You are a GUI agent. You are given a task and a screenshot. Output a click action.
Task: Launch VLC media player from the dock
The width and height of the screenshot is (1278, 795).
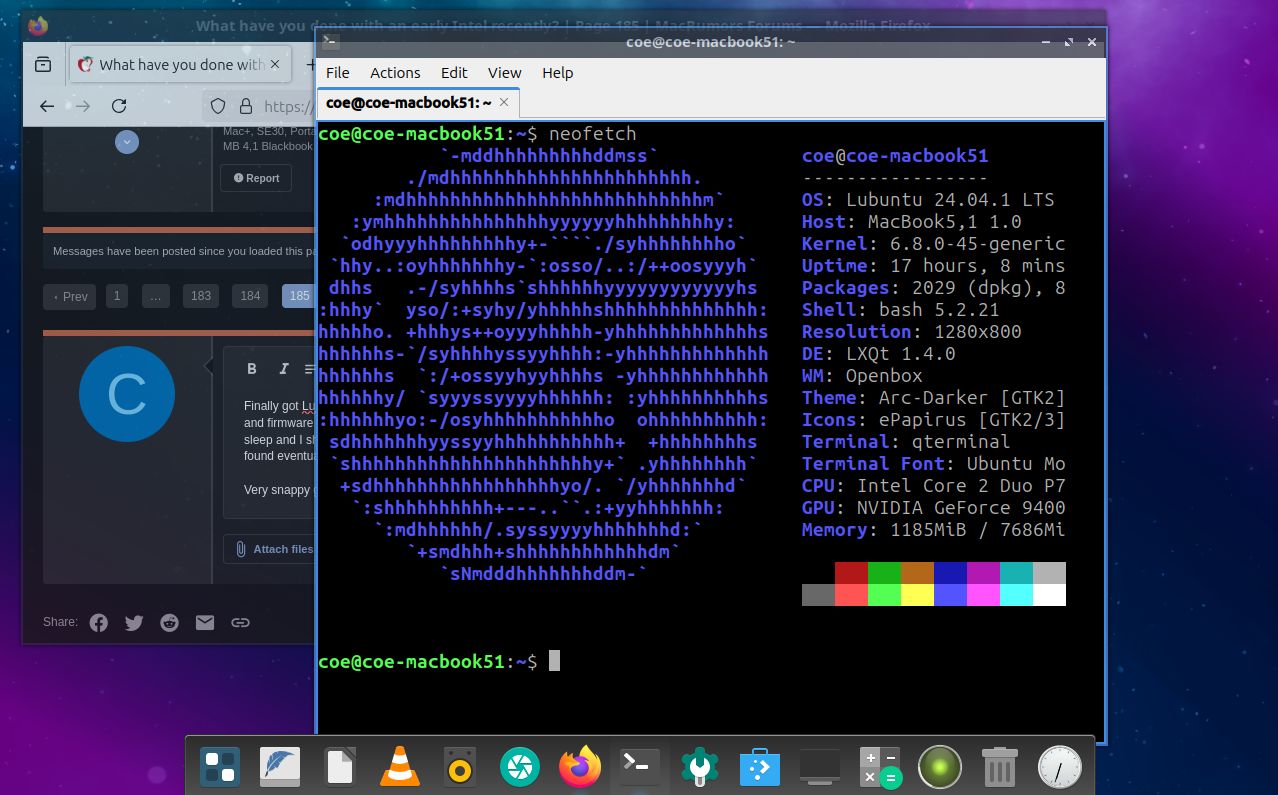(x=400, y=767)
